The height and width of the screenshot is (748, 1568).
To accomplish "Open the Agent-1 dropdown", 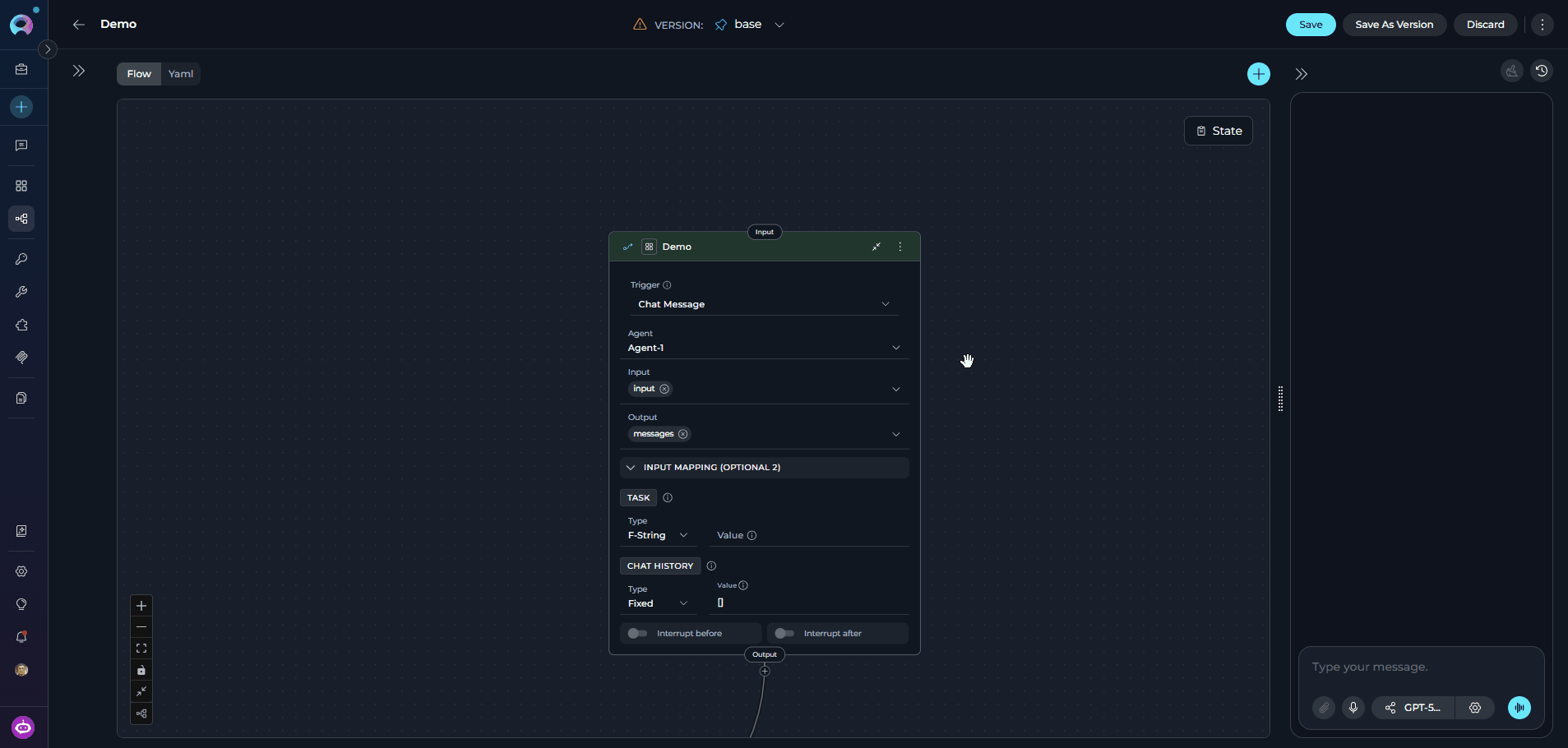I will [765, 348].
